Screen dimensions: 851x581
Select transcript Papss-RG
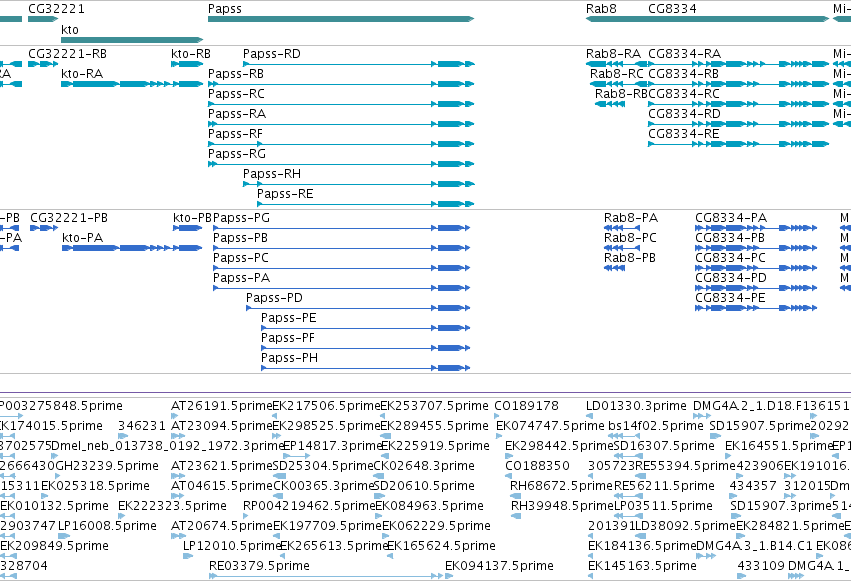(x=341, y=164)
